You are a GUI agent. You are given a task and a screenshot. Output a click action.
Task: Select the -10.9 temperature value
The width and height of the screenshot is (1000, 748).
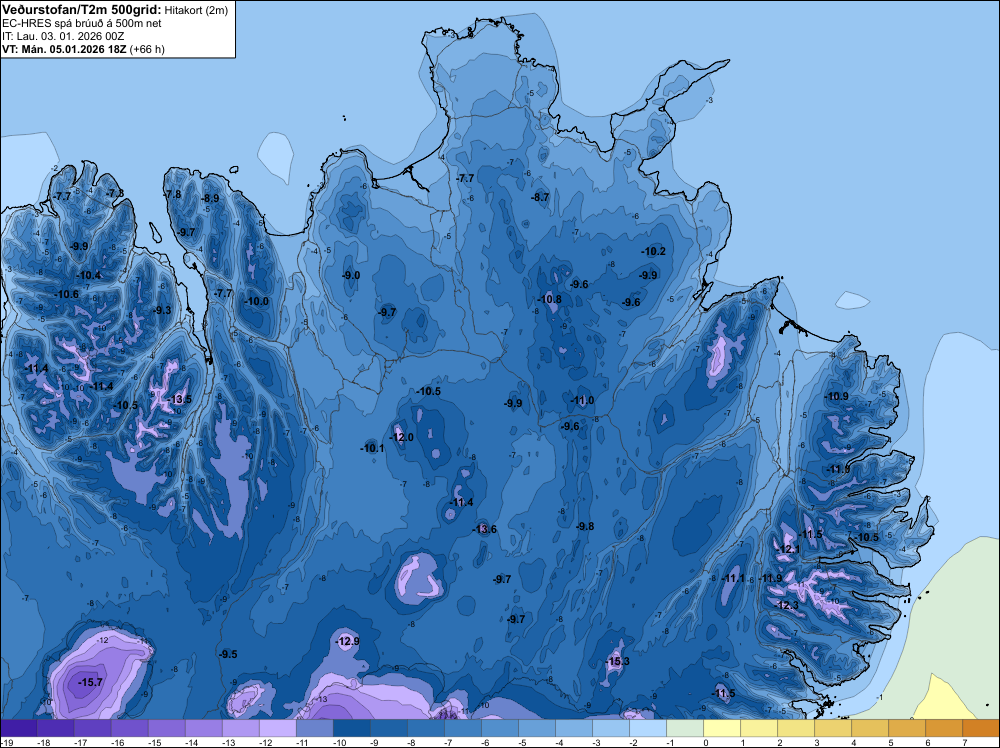click(x=836, y=396)
